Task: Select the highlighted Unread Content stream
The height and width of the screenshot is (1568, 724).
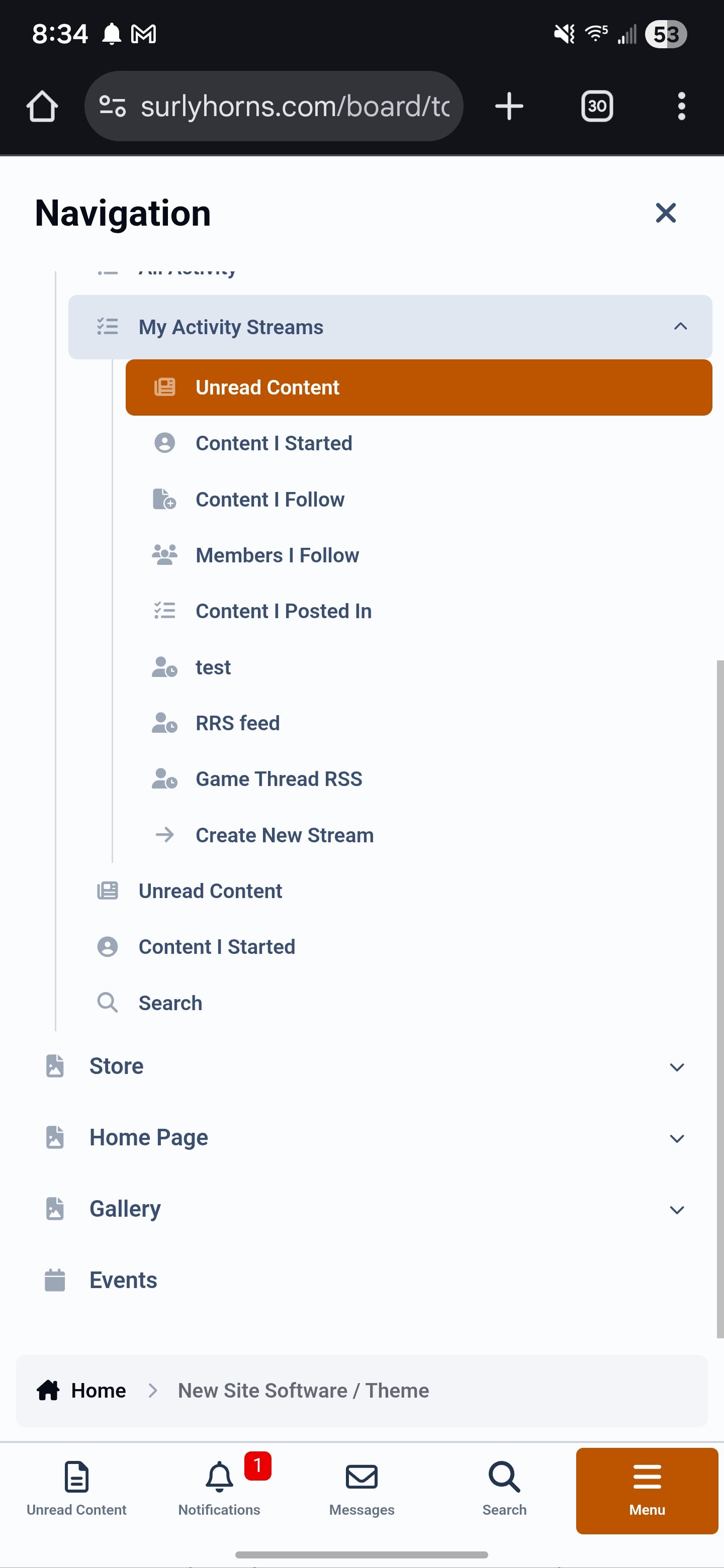Action: pyautogui.click(x=418, y=388)
